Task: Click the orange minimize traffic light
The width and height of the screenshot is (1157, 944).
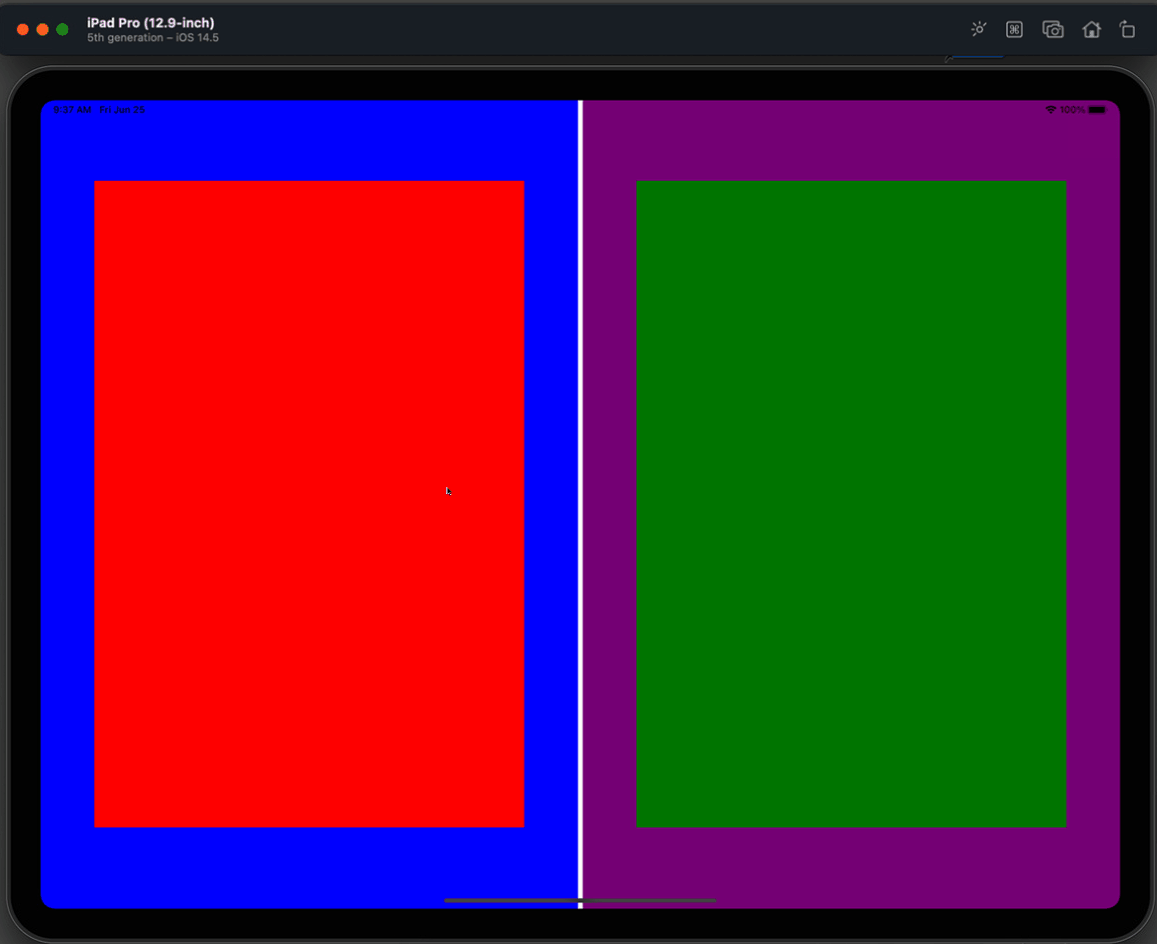Action: 41,29
